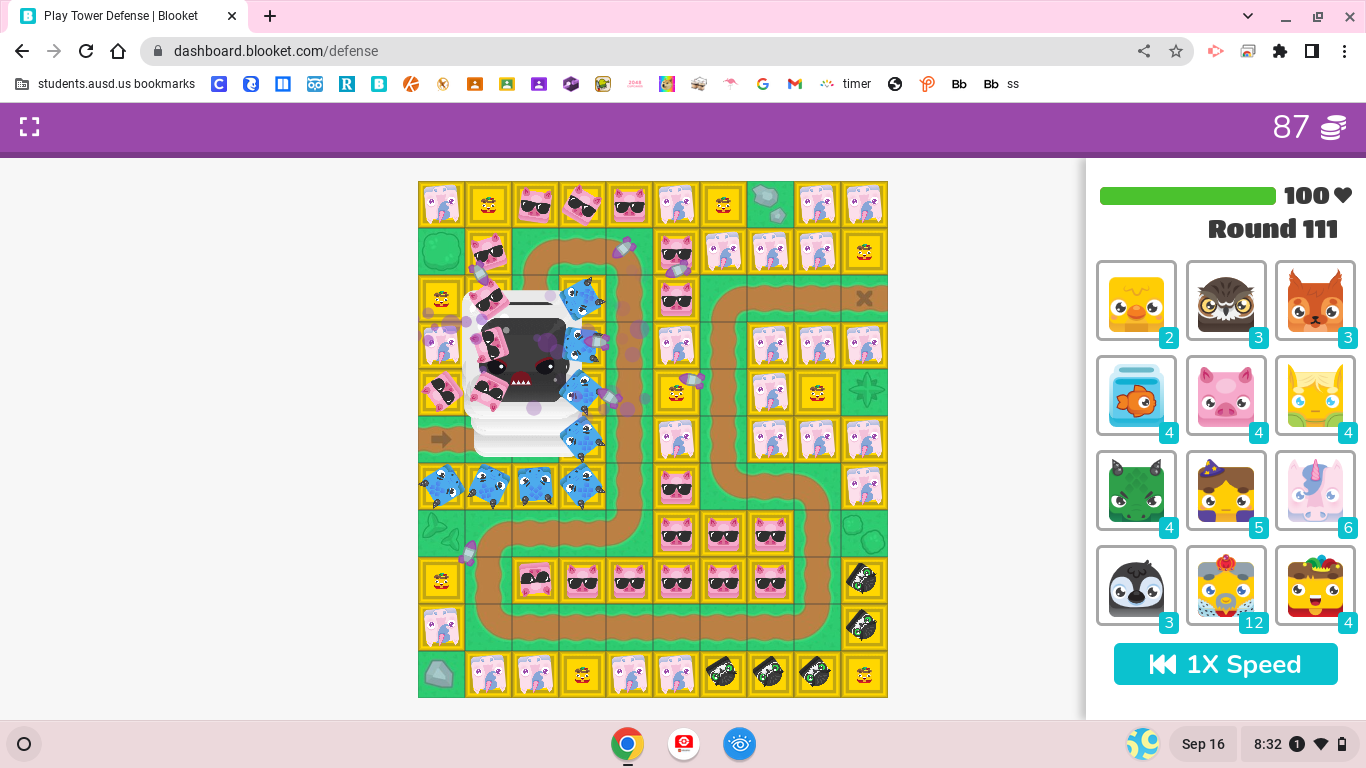The height and width of the screenshot is (768, 1366).
Task: Pick the Unicorn tower costing 6
Action: tap(1314, 489)
